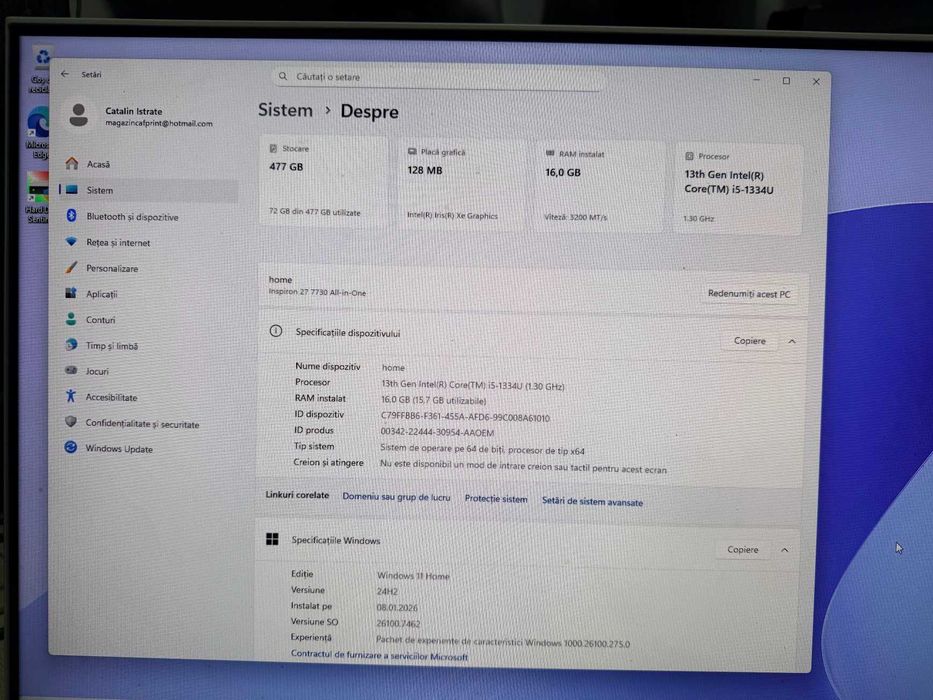This screenshot has height=700, width=933.
Task: Click the Bluetooth icon in sidebar
Action: click(x=71, y=215)
